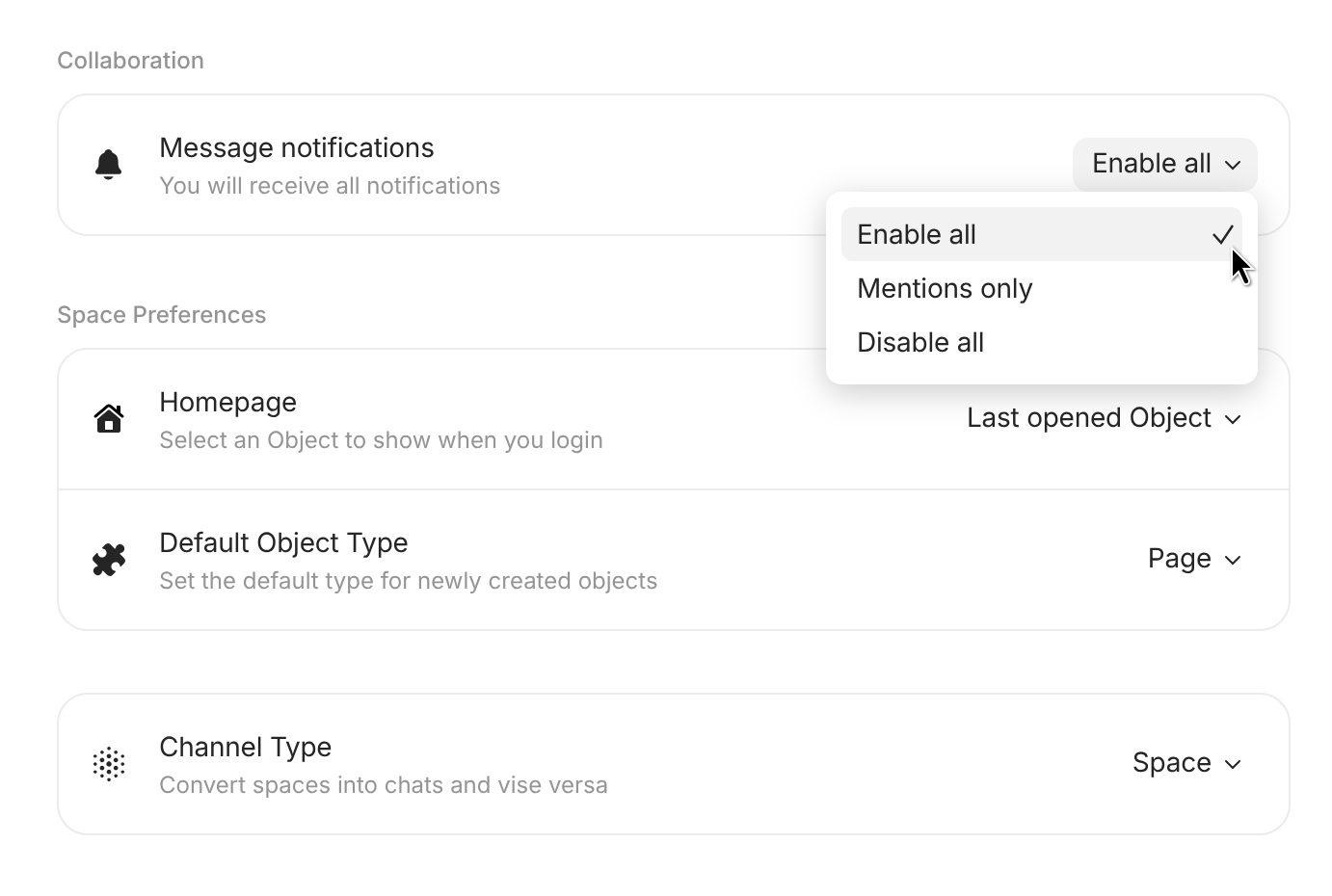Choose Mentions only from the menu
Image resolution: width=1332 pixels, height=896 pixels.
click(945, 289)
